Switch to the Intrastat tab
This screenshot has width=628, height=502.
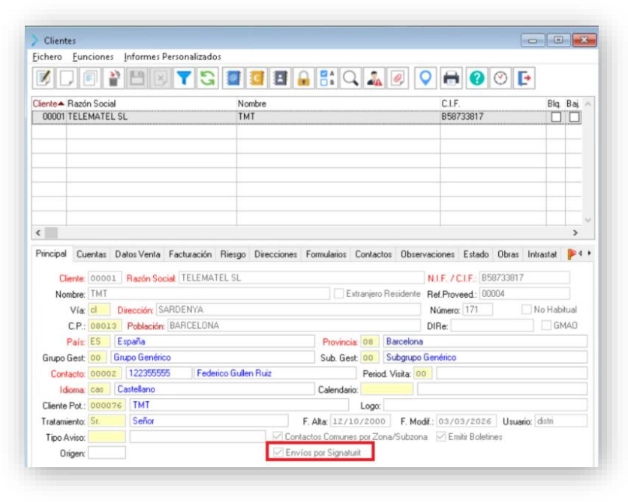click(542, 254)
